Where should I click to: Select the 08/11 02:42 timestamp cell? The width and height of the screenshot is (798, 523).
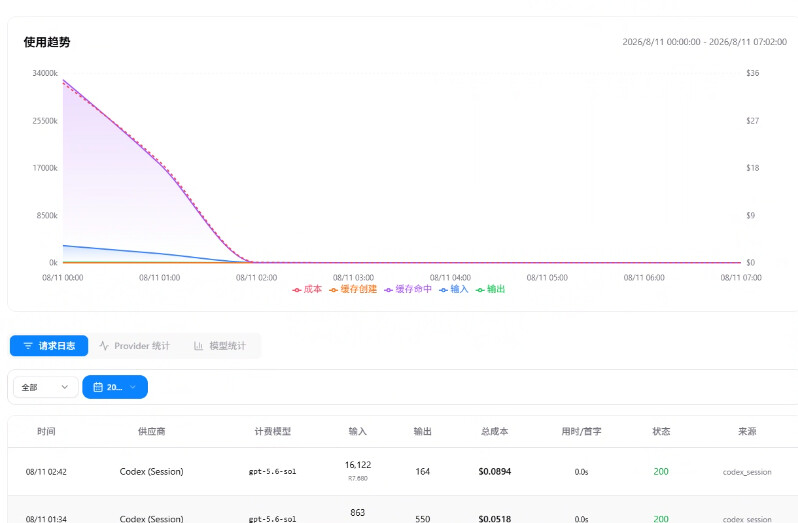pos(46,472)
